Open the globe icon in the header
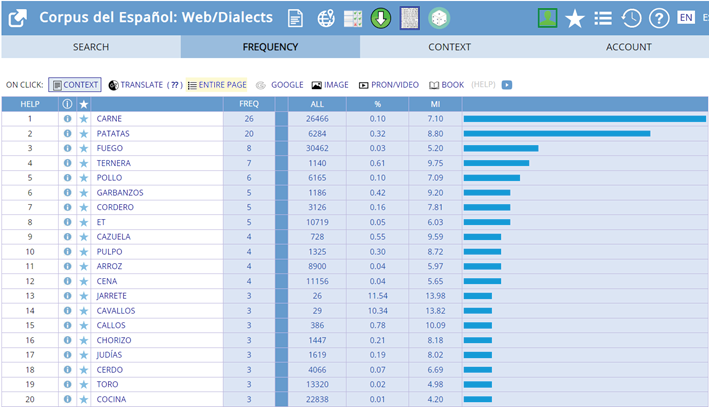 (326, 18)
